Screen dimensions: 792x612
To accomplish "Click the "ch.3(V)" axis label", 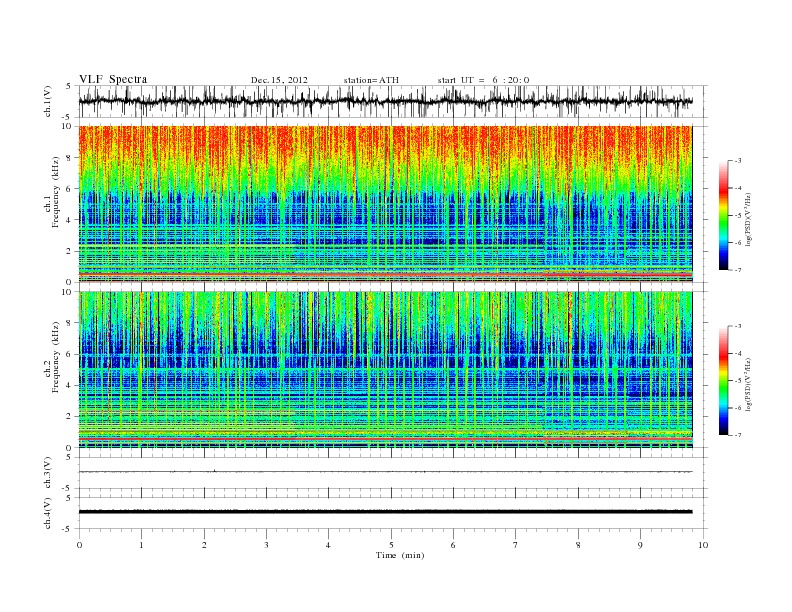I will [48, 473].
